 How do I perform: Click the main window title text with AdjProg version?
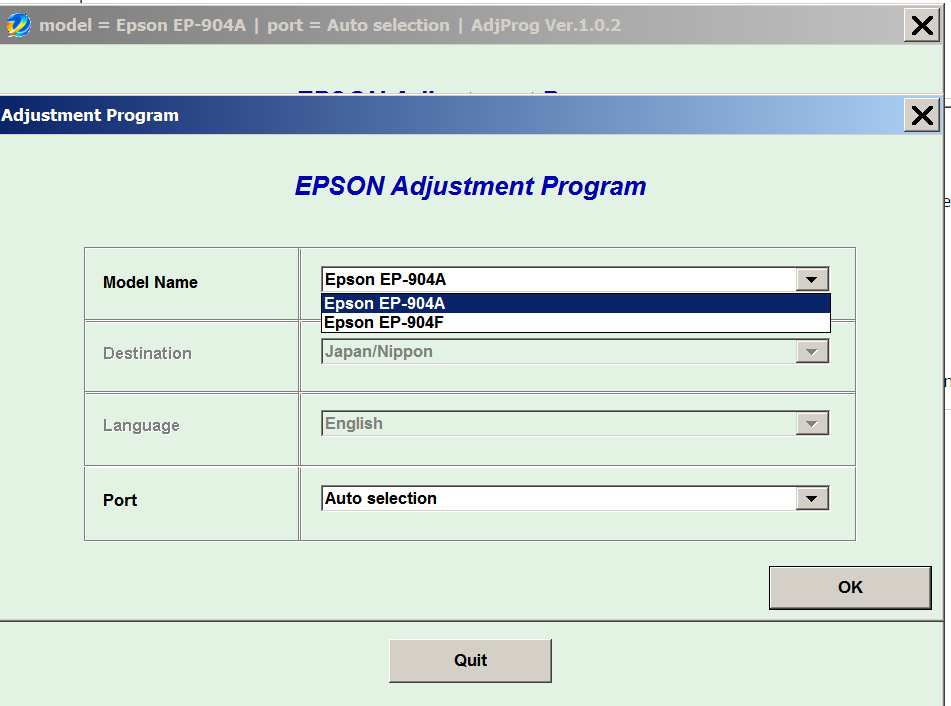(330, 25)
